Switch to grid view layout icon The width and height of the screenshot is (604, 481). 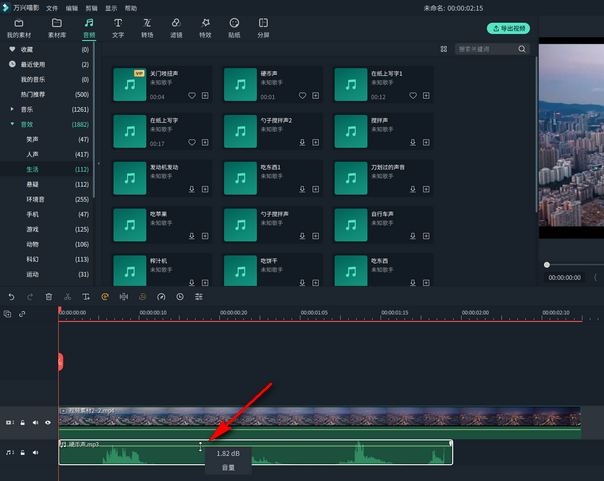click(444, 49)
